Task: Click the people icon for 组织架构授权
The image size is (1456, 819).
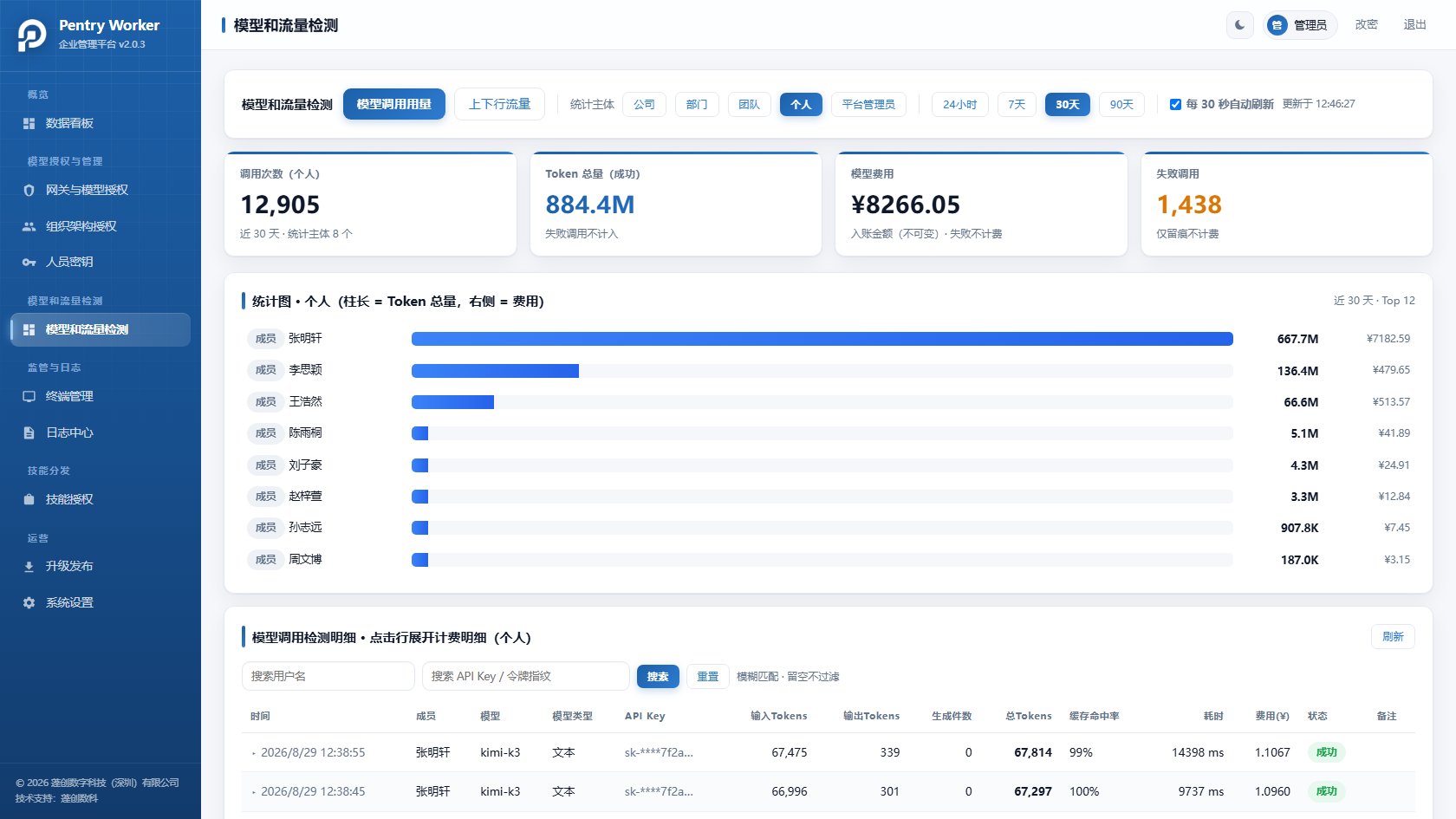Action: pos(29,226)
